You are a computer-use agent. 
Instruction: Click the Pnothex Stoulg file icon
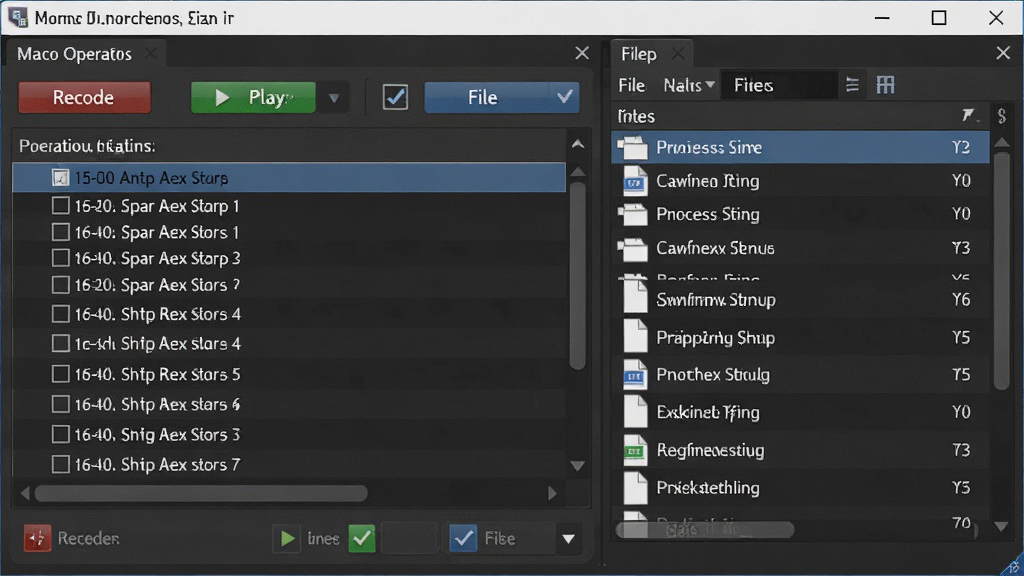(635, 375)
